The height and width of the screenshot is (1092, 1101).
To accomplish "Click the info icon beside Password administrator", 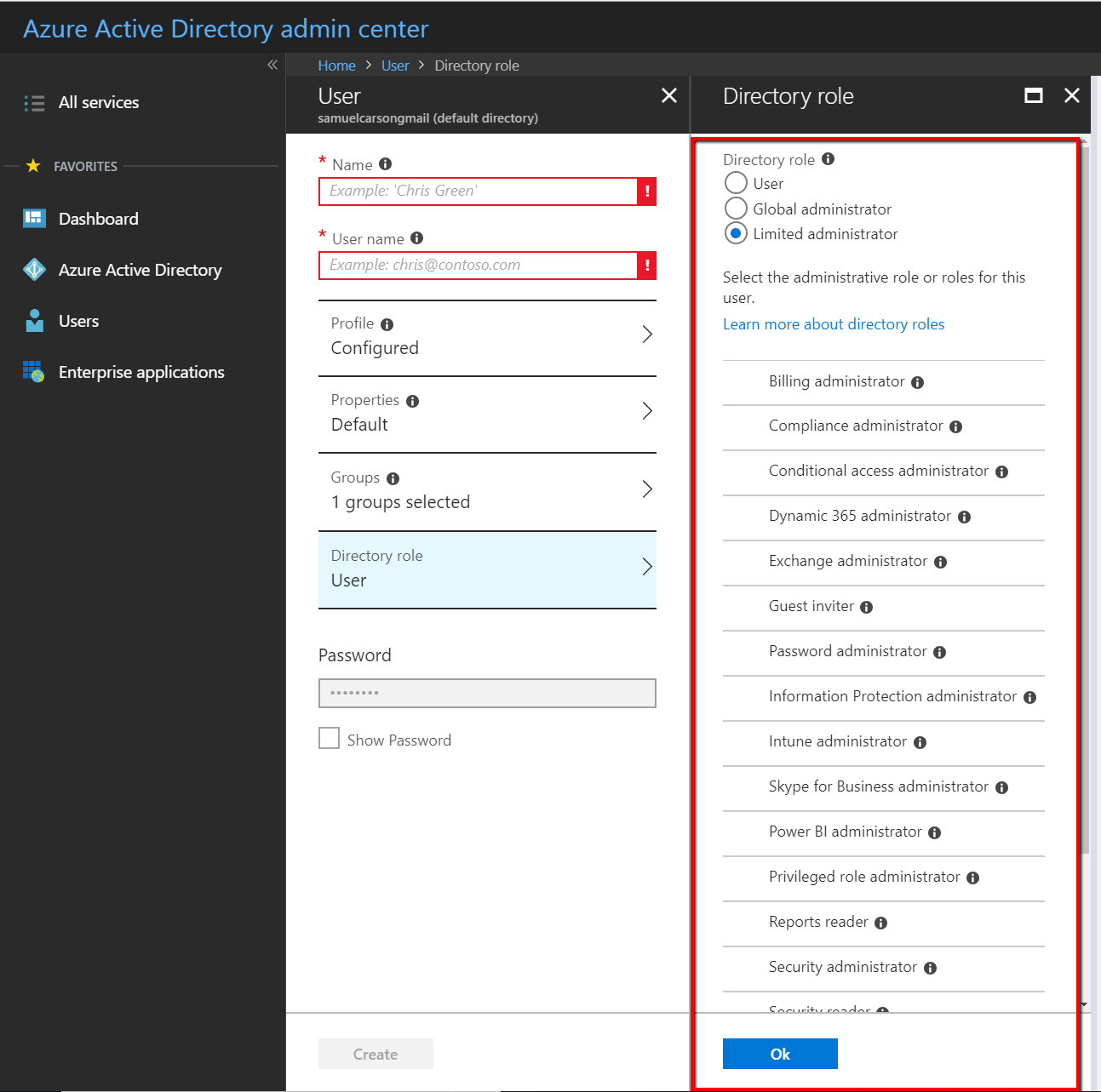I will (x=939, y=652).
